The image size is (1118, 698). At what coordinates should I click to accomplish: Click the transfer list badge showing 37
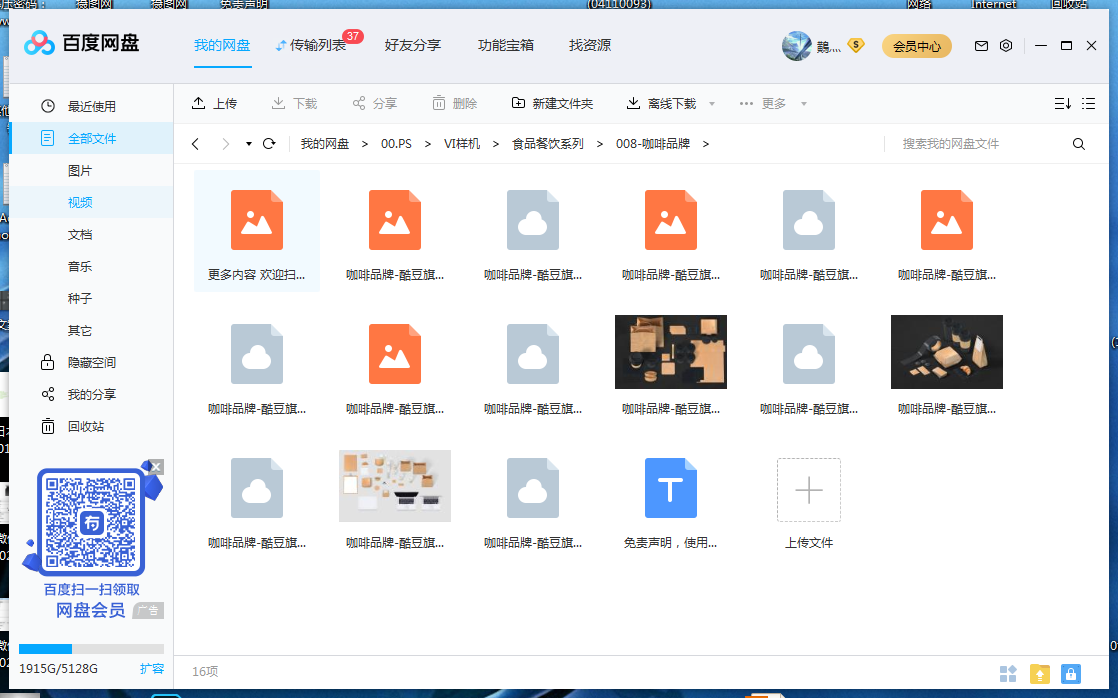(353, 36)
